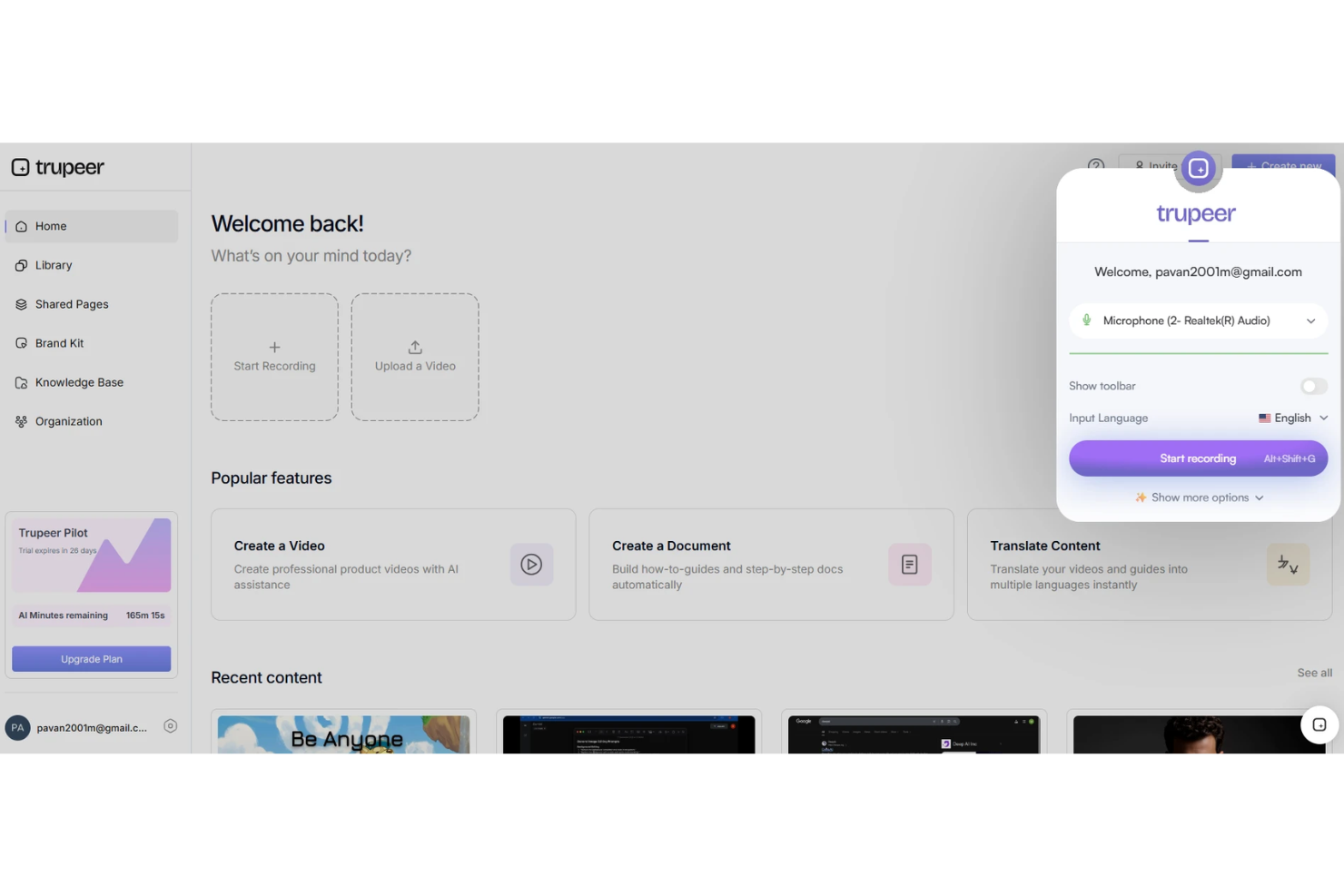Click the green microphone icon
The height and width of the screenshot is (896, 1344).
pos(1086,320)
